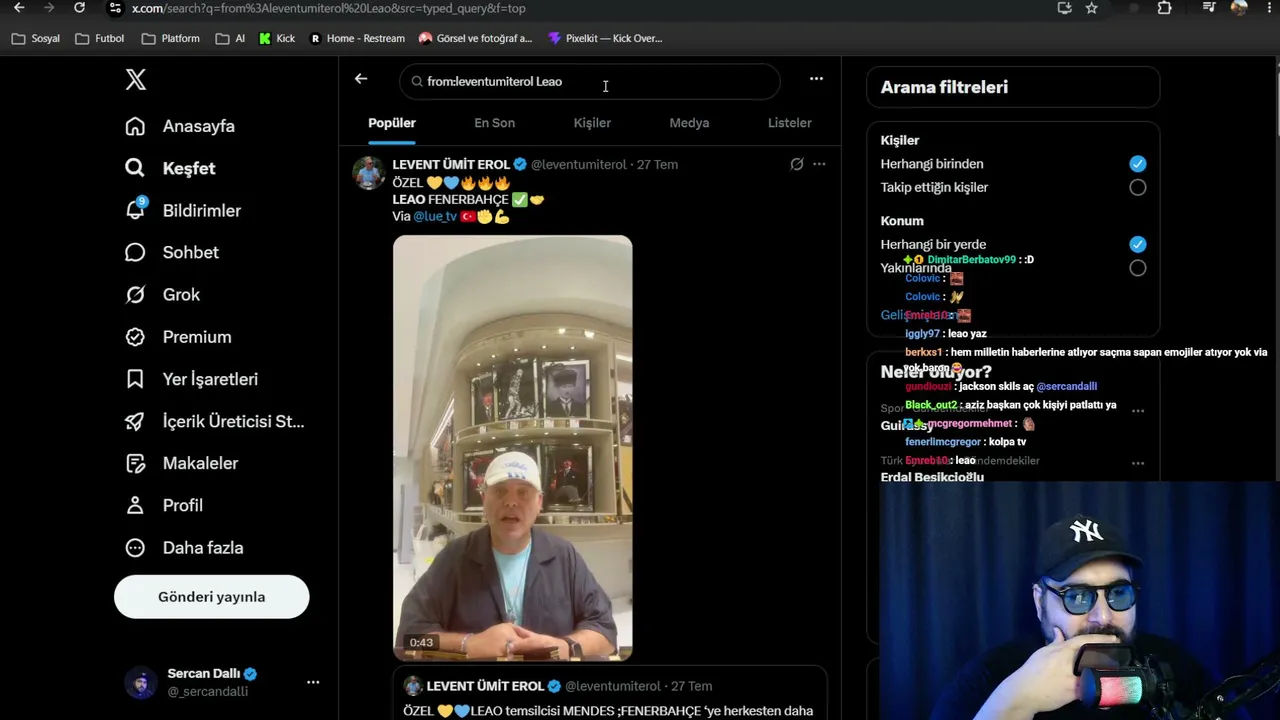Switch to the Kişiler tab
Viewport: 1280px width, 720px height.
(592, 123)
